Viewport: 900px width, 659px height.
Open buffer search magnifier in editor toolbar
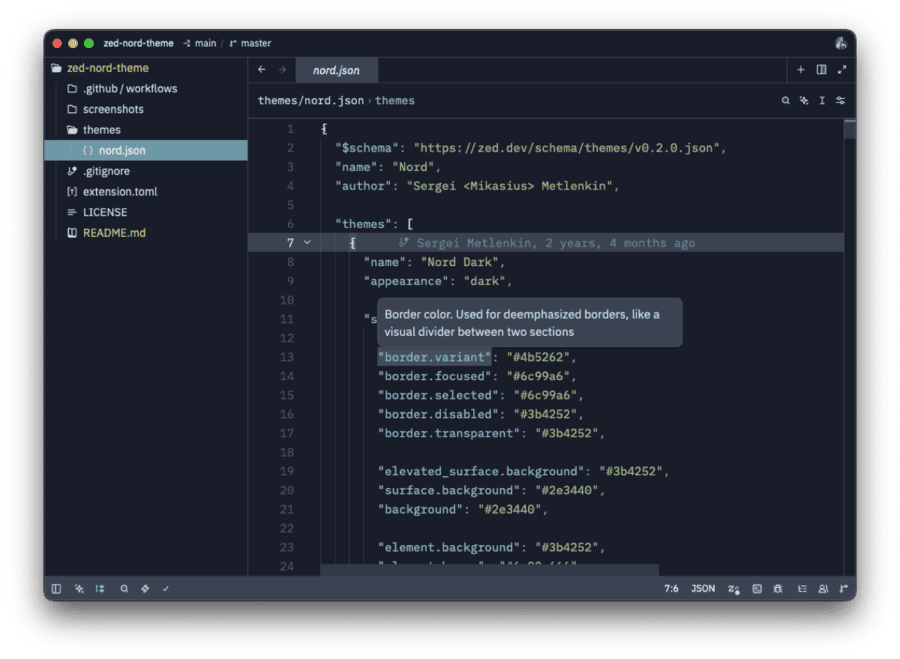785,100
